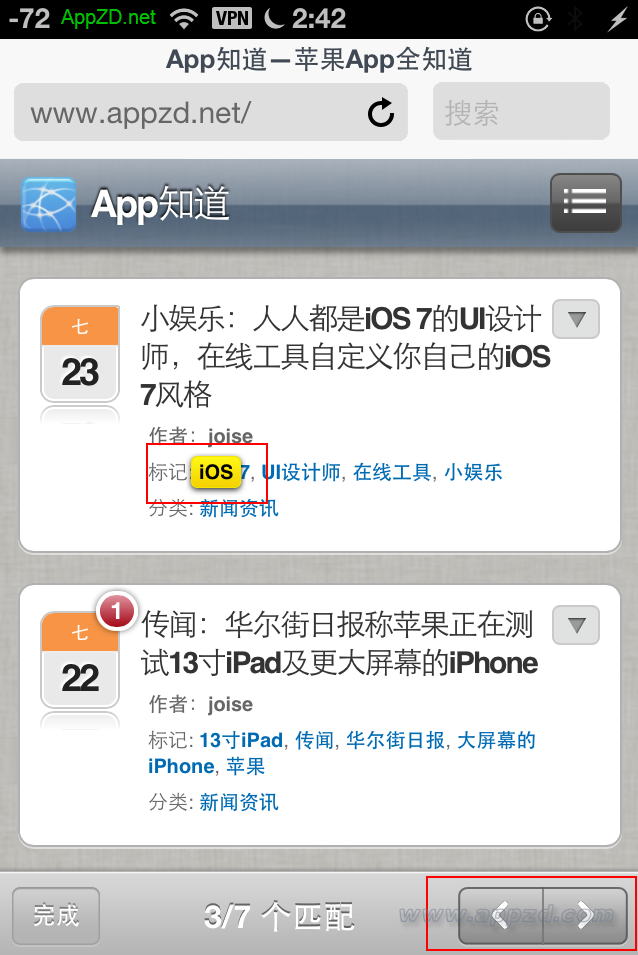Expand the second post's dropdown arrow
Image resolution: width=638 pixels, height=955 pixels.
pyautogui.click(x=576, y=625)
